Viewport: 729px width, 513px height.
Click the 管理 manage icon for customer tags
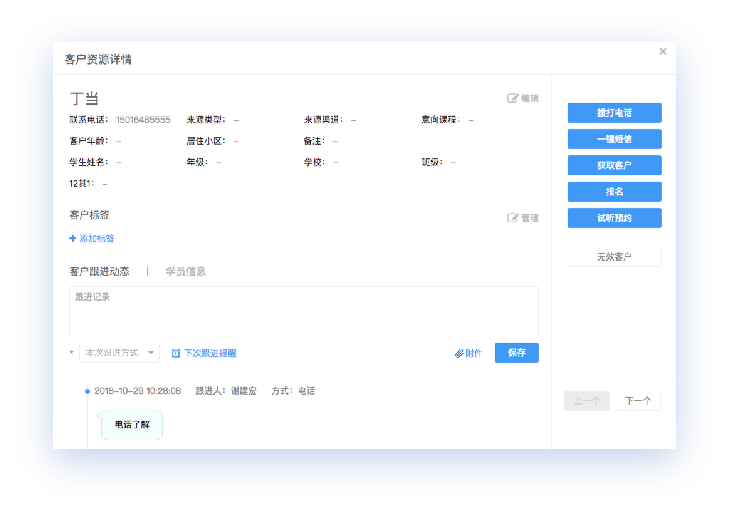[513, 217]
